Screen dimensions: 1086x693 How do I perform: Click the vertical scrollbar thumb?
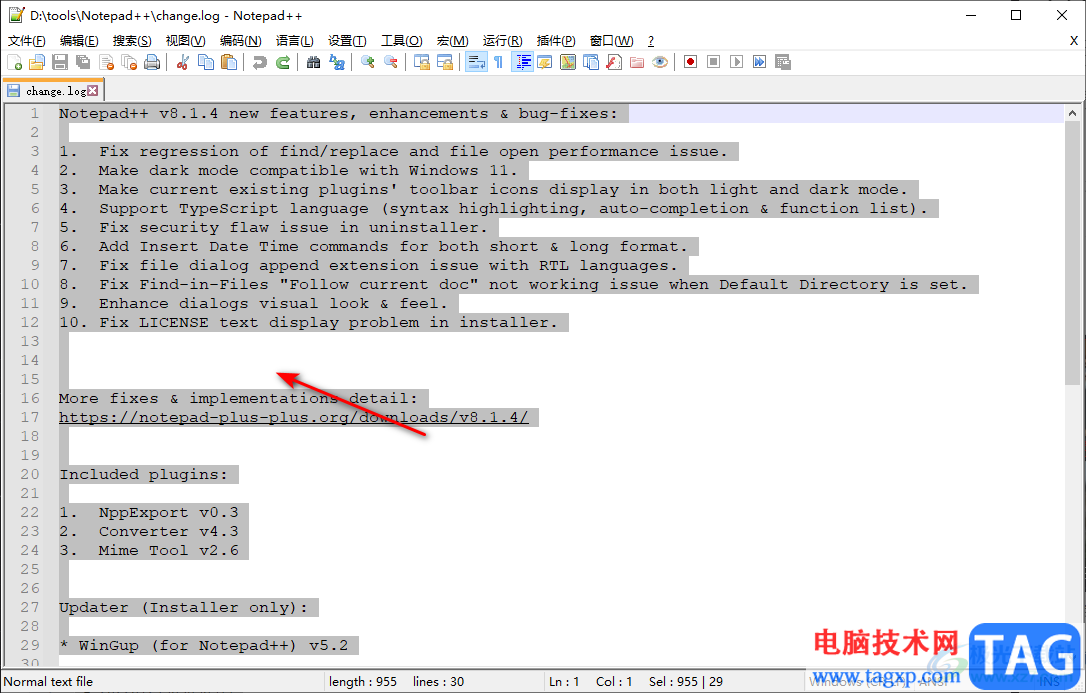1072,253
